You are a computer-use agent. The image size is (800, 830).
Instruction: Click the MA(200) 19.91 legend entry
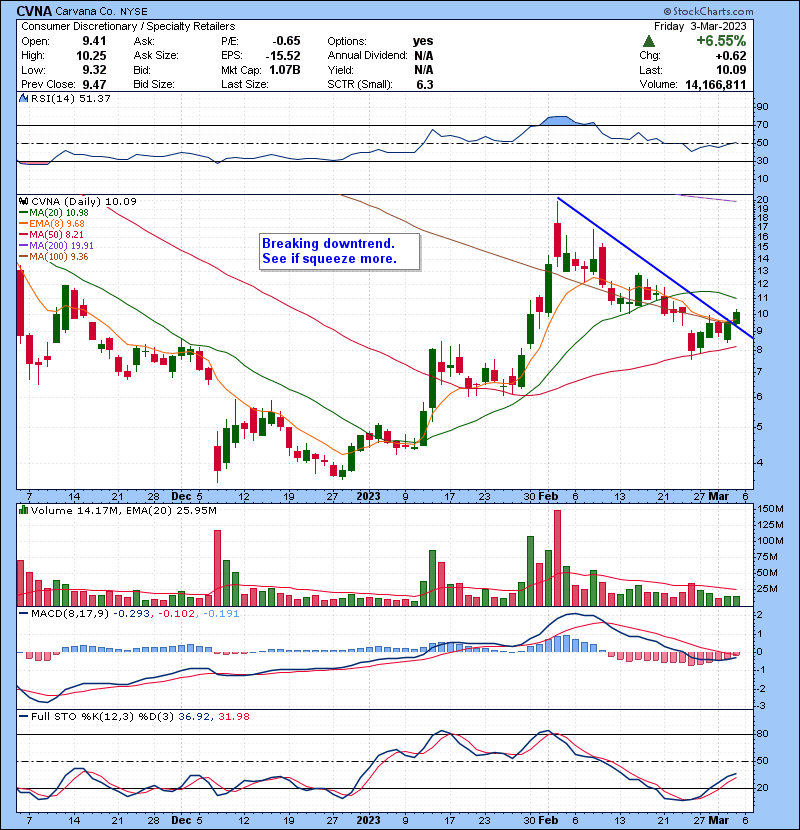click(x=57, y=246)
